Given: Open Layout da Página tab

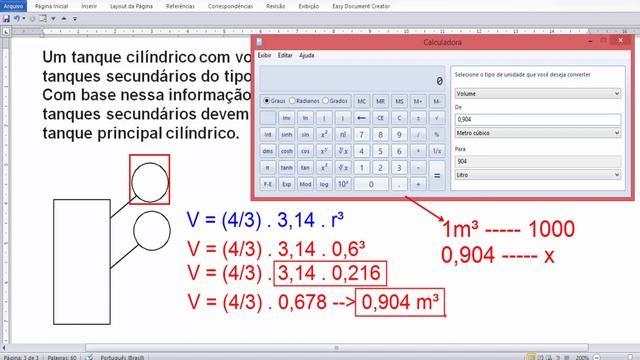Looking at the screenshot, I should pos(131,6).
